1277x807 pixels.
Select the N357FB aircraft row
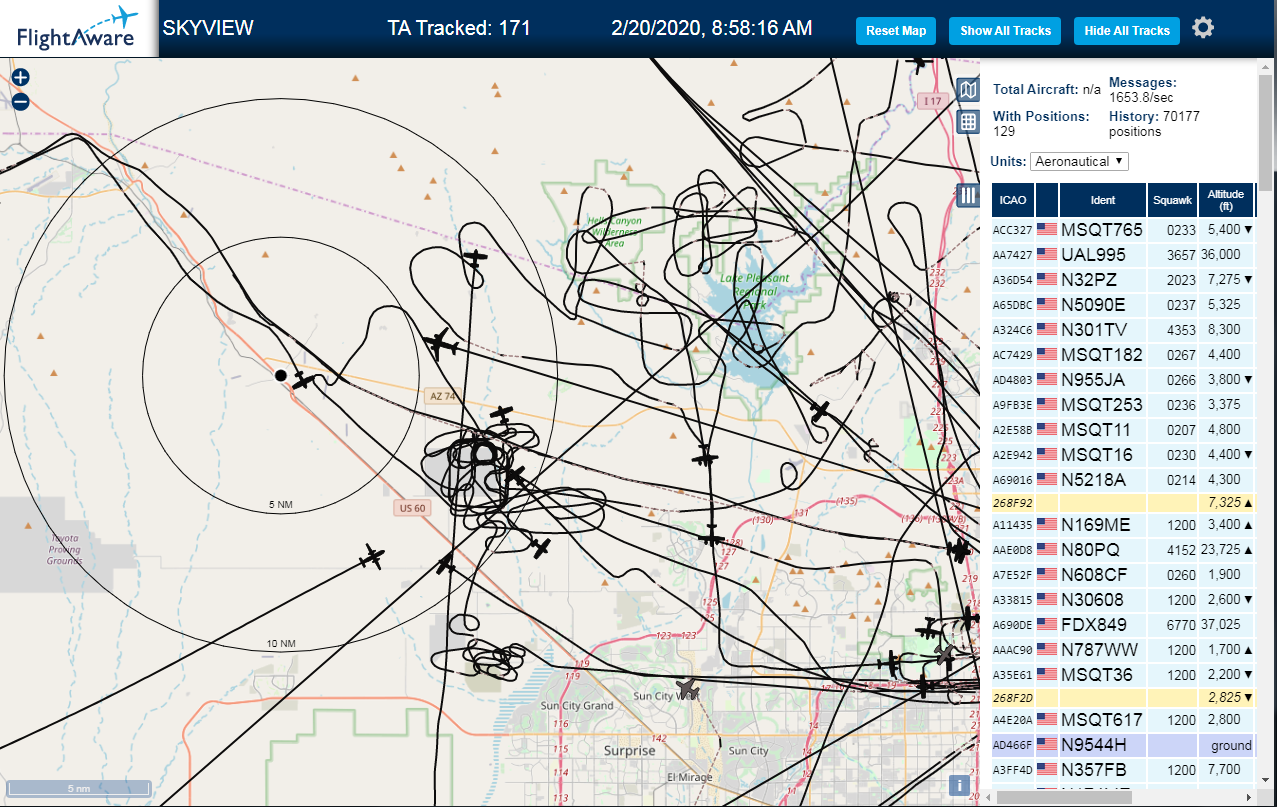click(x=1123, y=769)
